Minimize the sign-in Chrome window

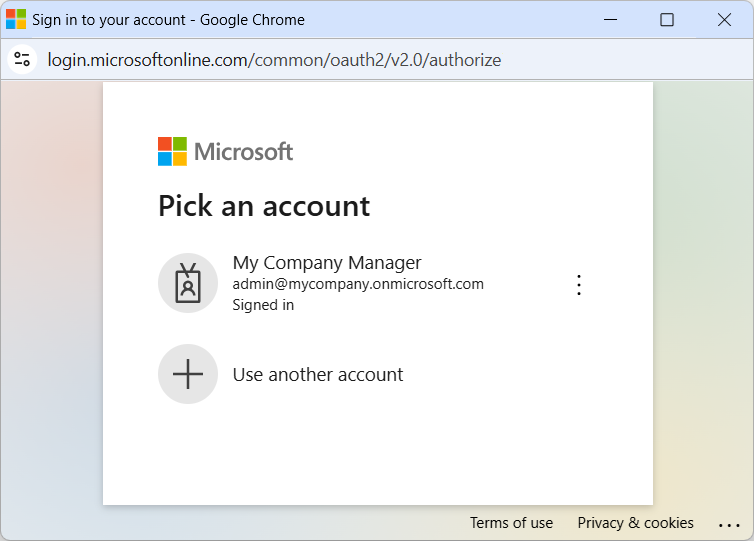pyautogui.click(x=610, y=20)
